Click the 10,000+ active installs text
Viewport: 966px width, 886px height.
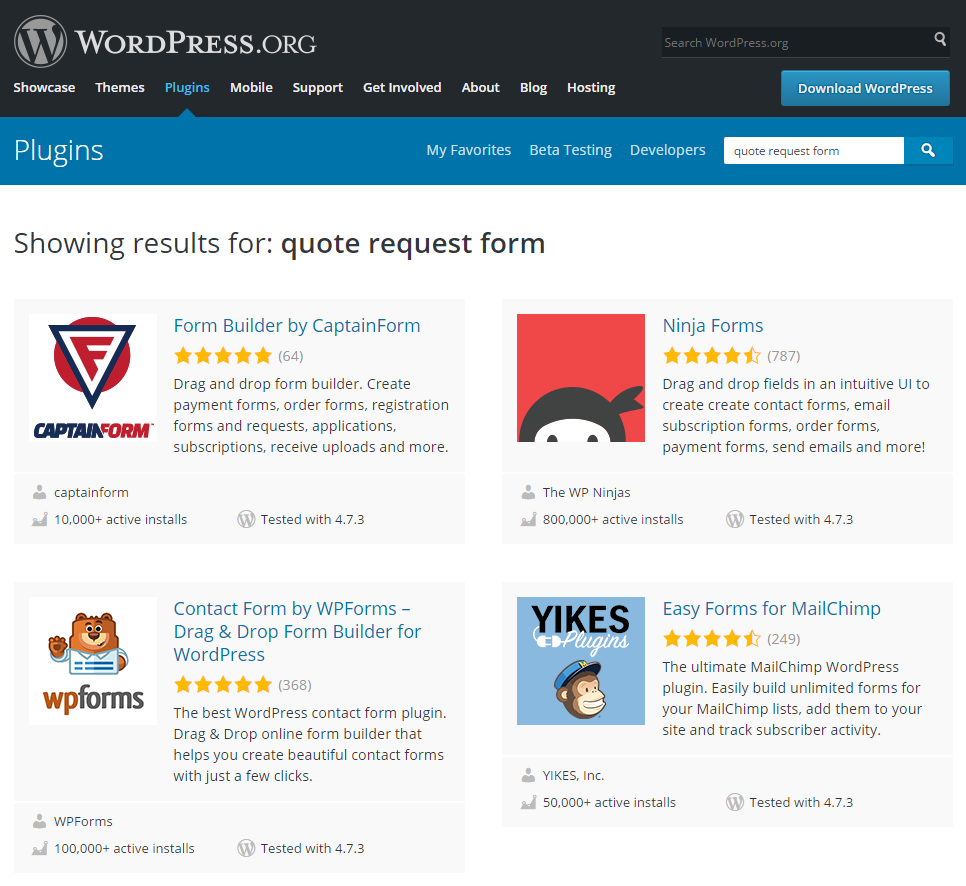[x=120, y=519]
